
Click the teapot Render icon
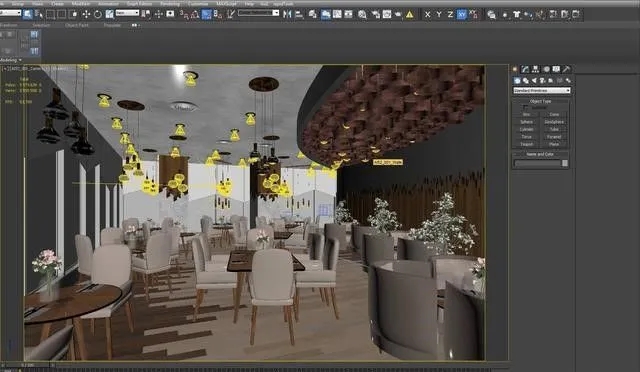(398, 14)
